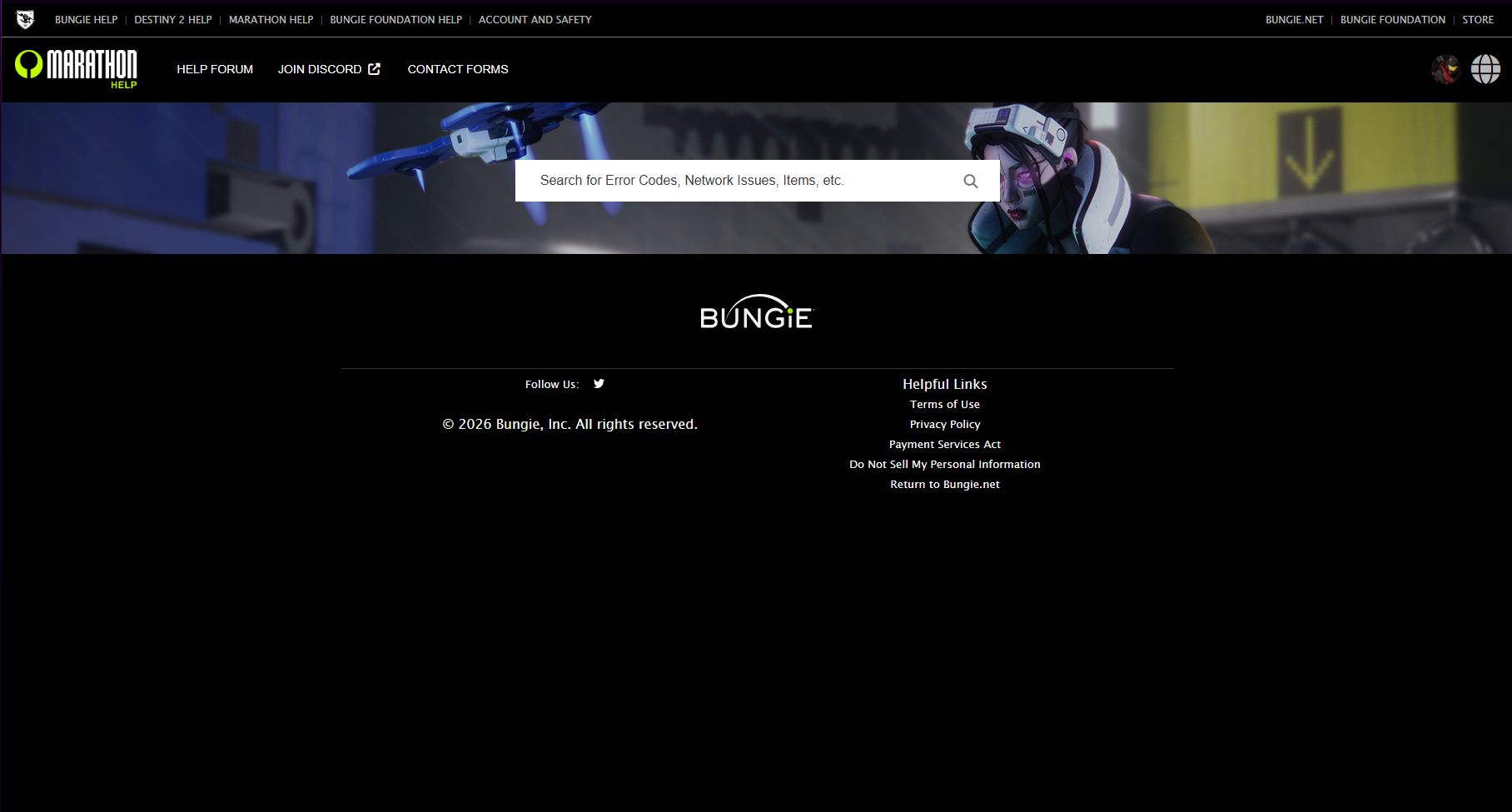Open the Terms of Use link
Screen dimensions: 1512x812
click(x=944, y=404)
